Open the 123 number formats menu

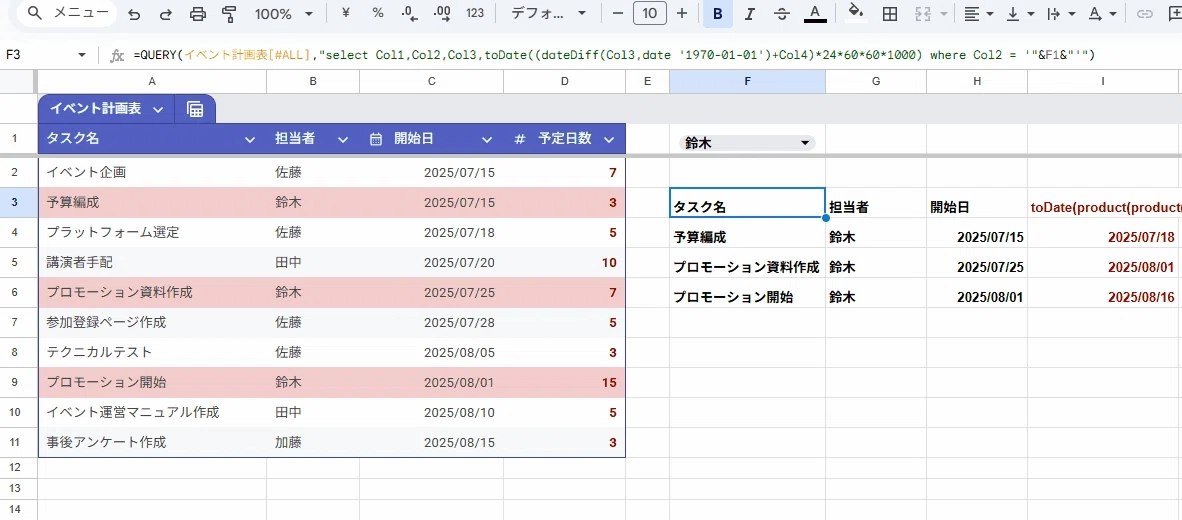tap(475, 14)
